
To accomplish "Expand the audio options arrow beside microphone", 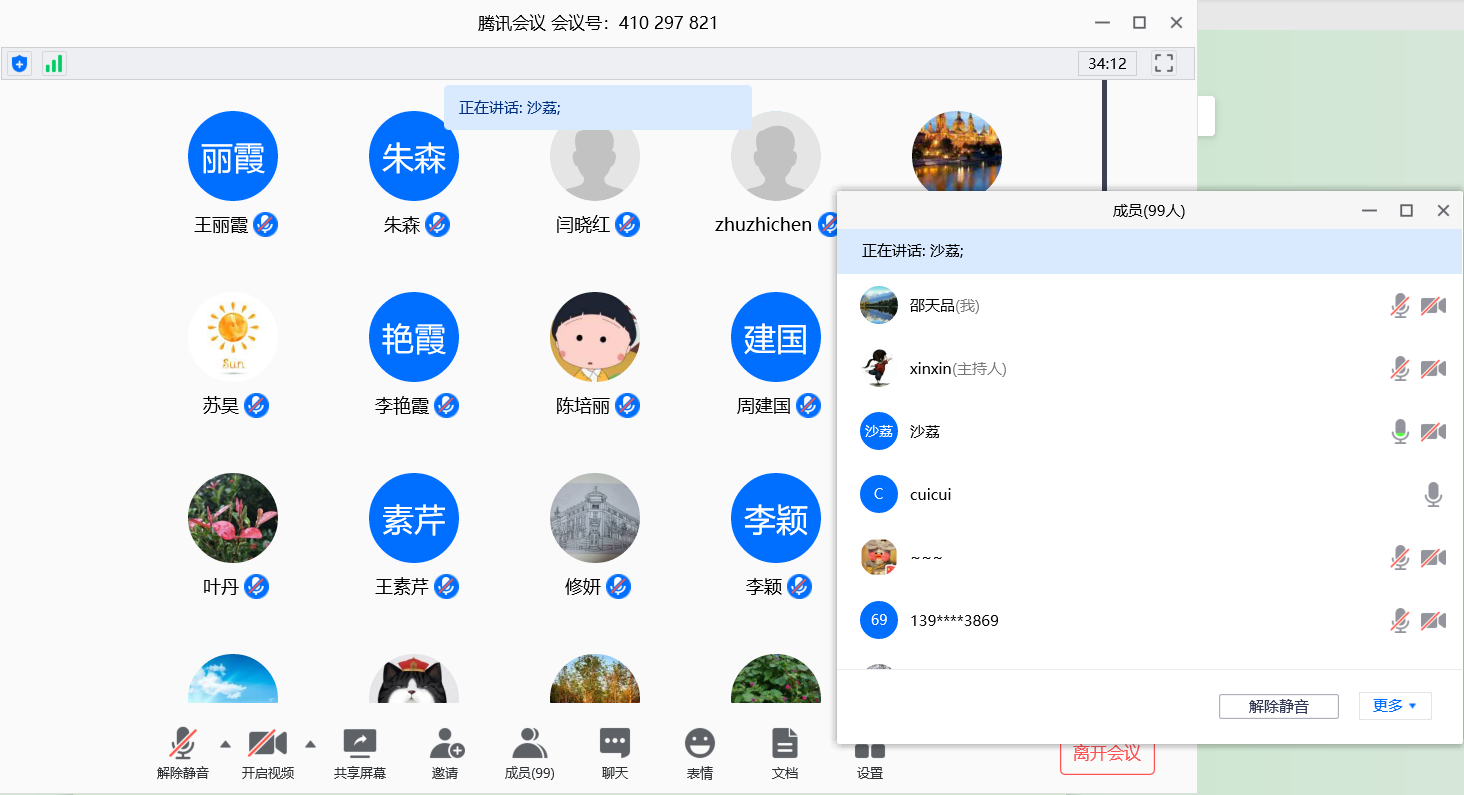I will tap(225, 744).
